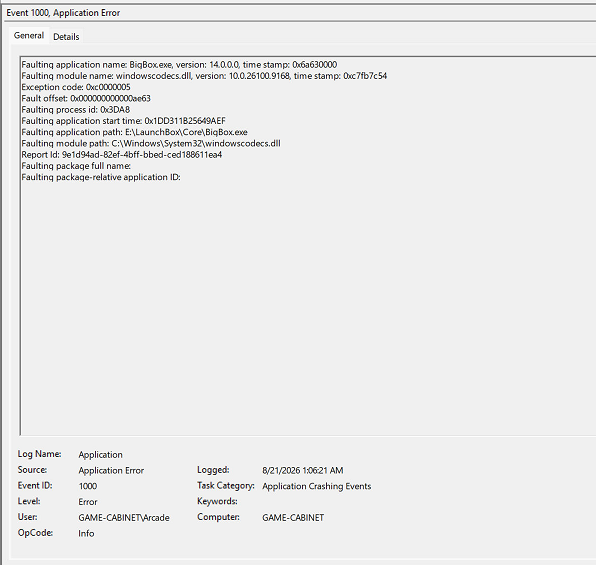Click the 'Faulting process id: 0x3DA8' line
Screen dimensions: 596x565
tap(76, 110)
